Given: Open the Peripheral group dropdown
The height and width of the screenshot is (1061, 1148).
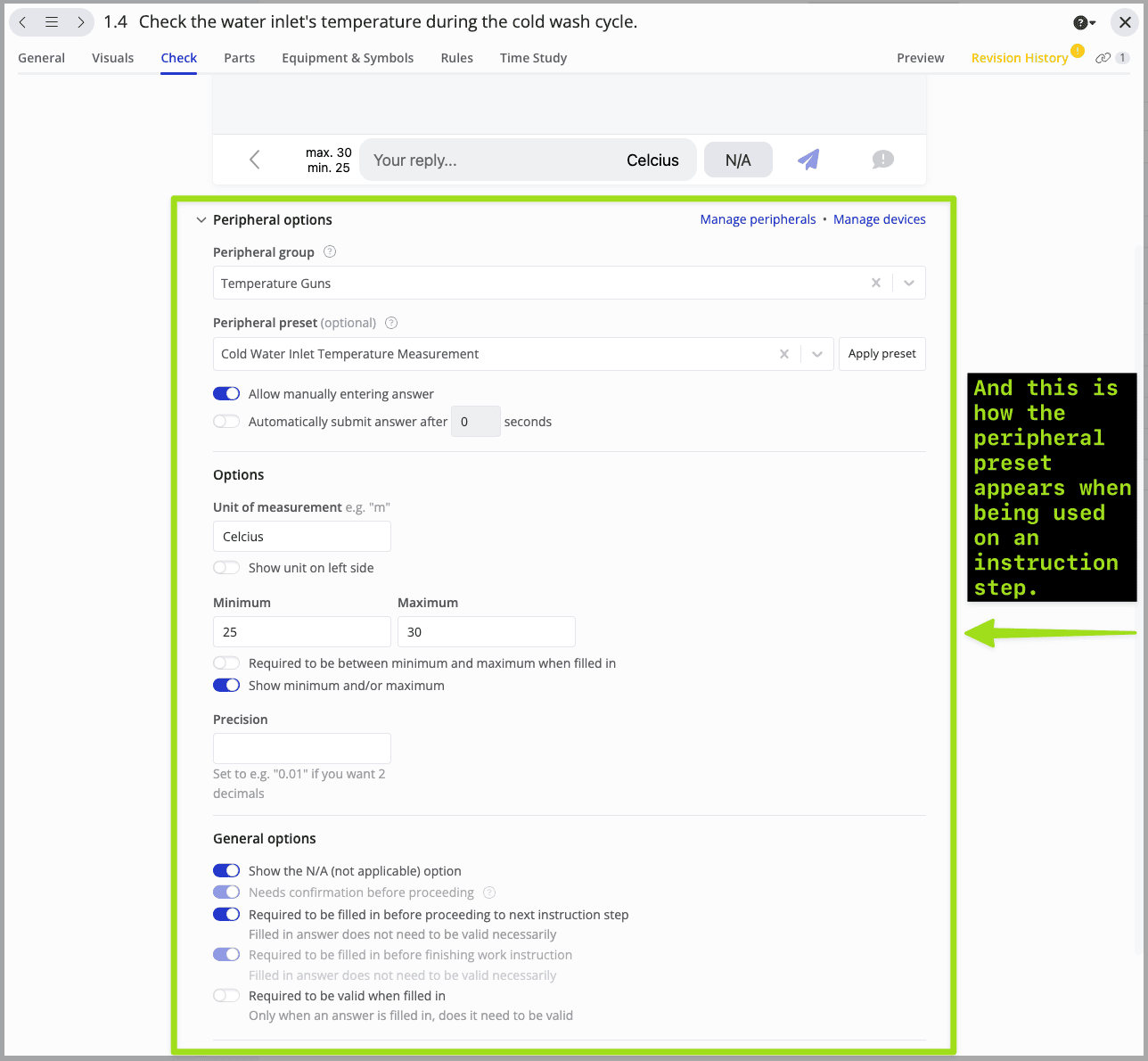Looking at the screenshot, I should coord(908,284).
